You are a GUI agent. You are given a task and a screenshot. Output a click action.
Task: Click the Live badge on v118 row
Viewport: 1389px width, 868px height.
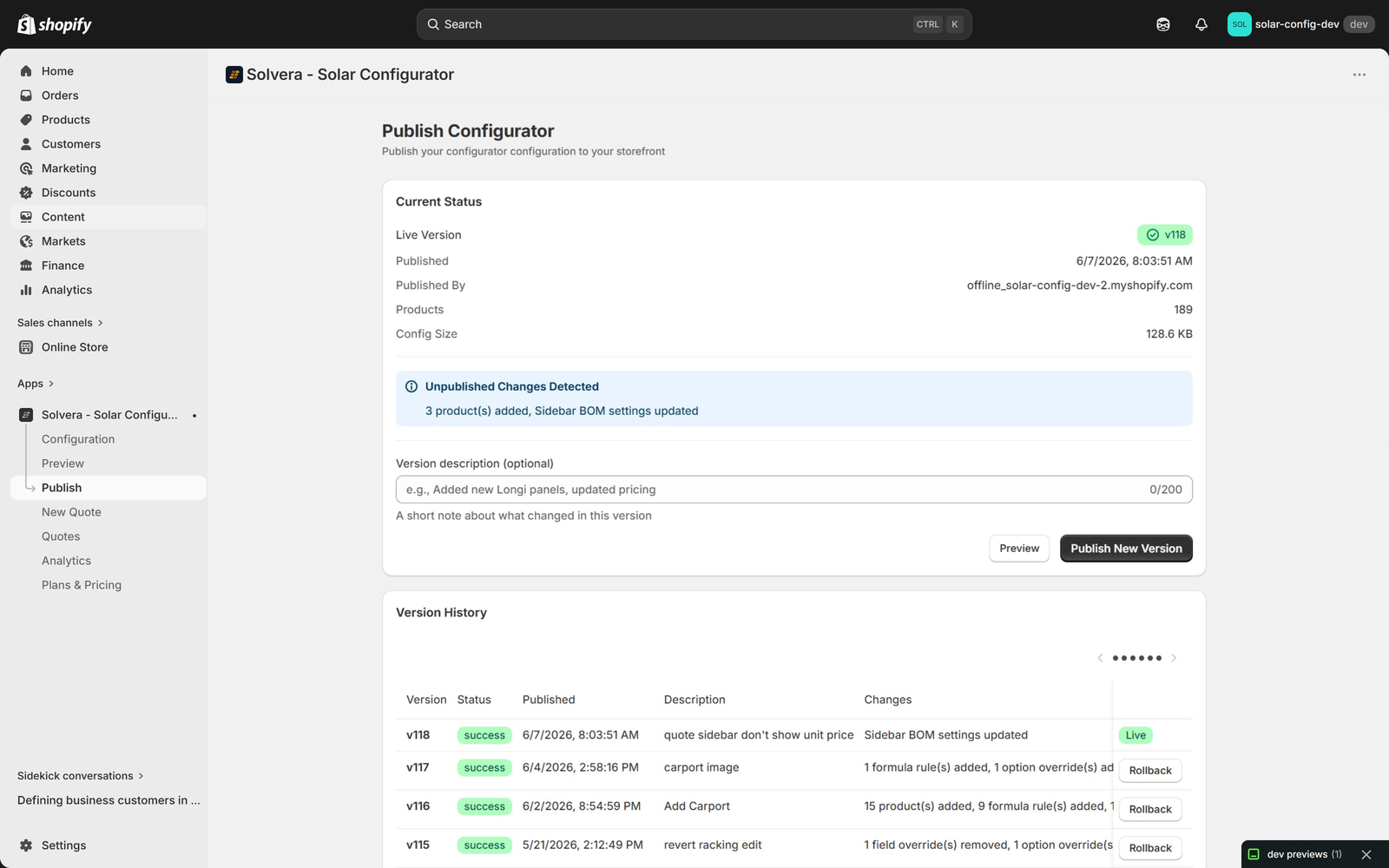click(x=1136, y=735)
